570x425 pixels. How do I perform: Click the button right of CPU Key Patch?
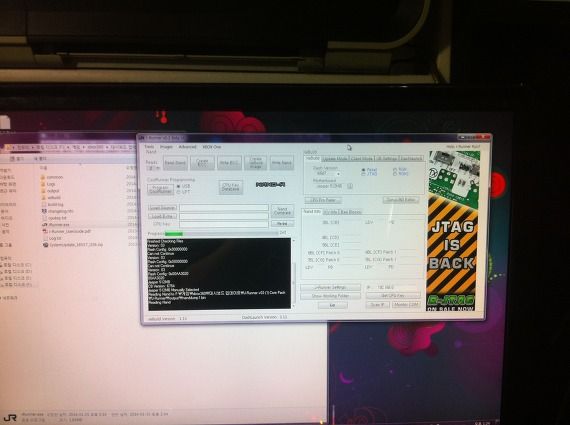point(401,200)
